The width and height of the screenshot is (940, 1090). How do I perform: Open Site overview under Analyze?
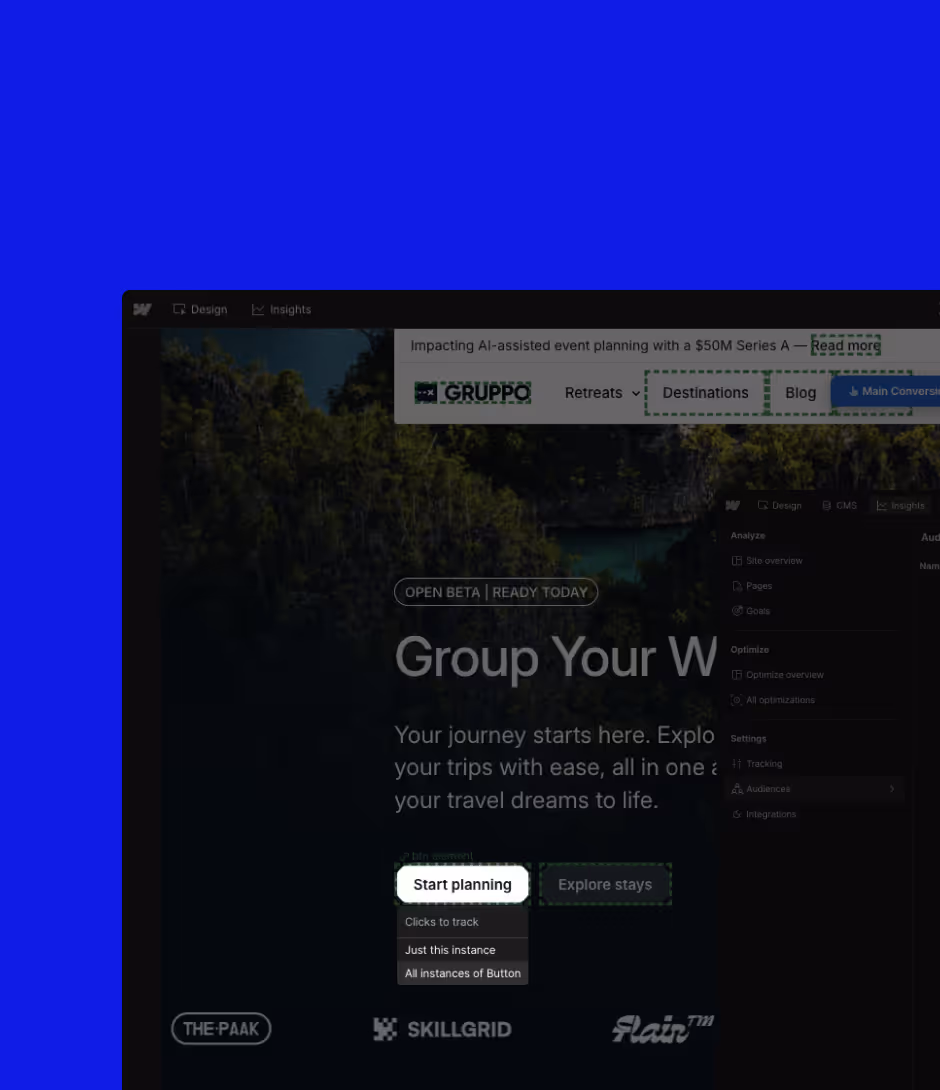click(767, 560)
